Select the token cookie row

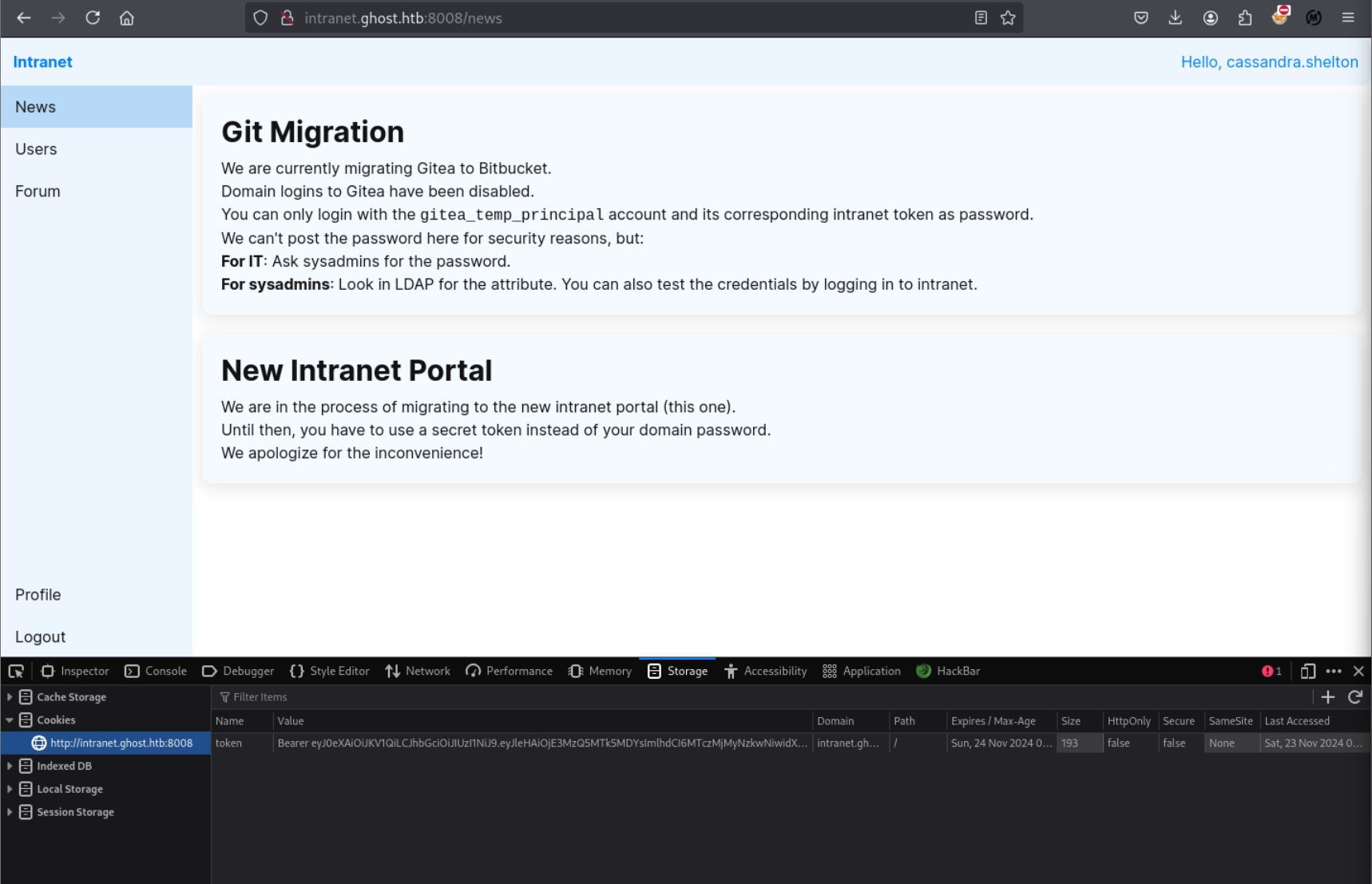pyautogui.click(x=511, y=743)
